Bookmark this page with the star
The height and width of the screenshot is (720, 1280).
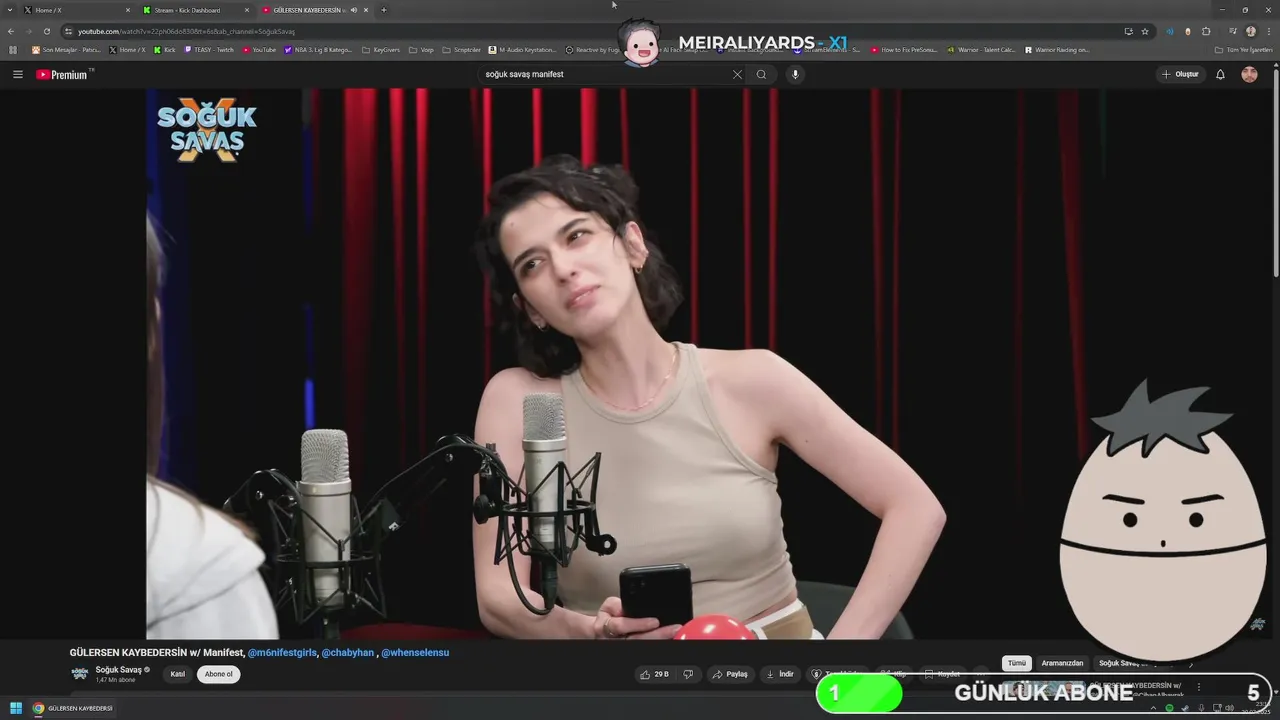(x=1145, y=31)
